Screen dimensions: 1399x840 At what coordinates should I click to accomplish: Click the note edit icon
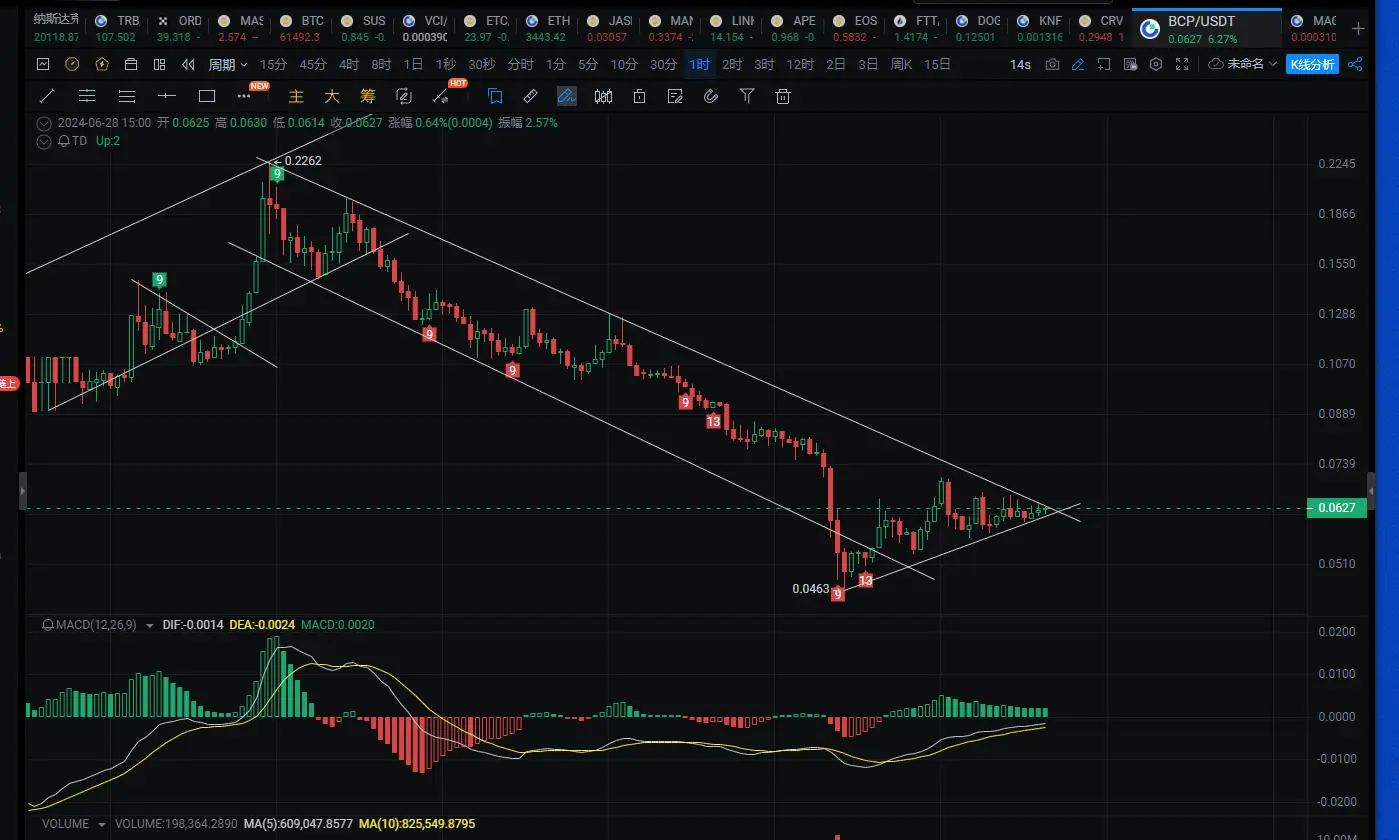(675, 96)
